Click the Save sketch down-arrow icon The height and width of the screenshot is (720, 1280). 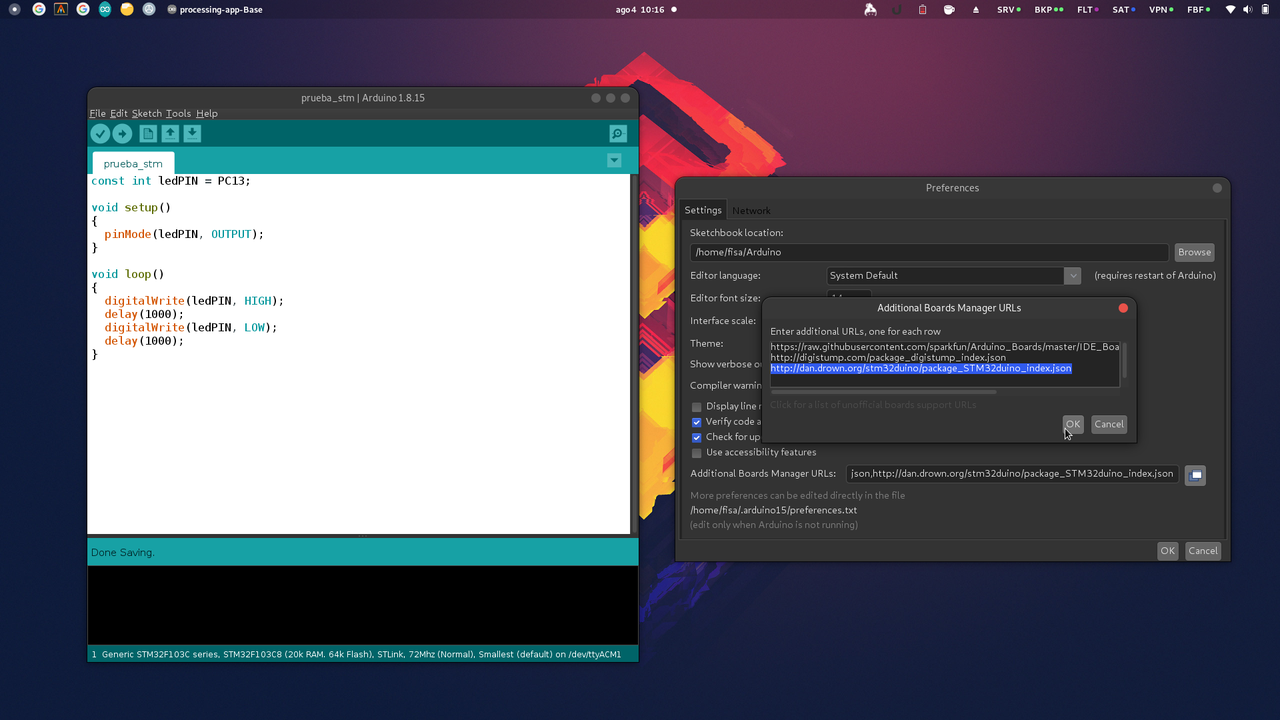192,133
